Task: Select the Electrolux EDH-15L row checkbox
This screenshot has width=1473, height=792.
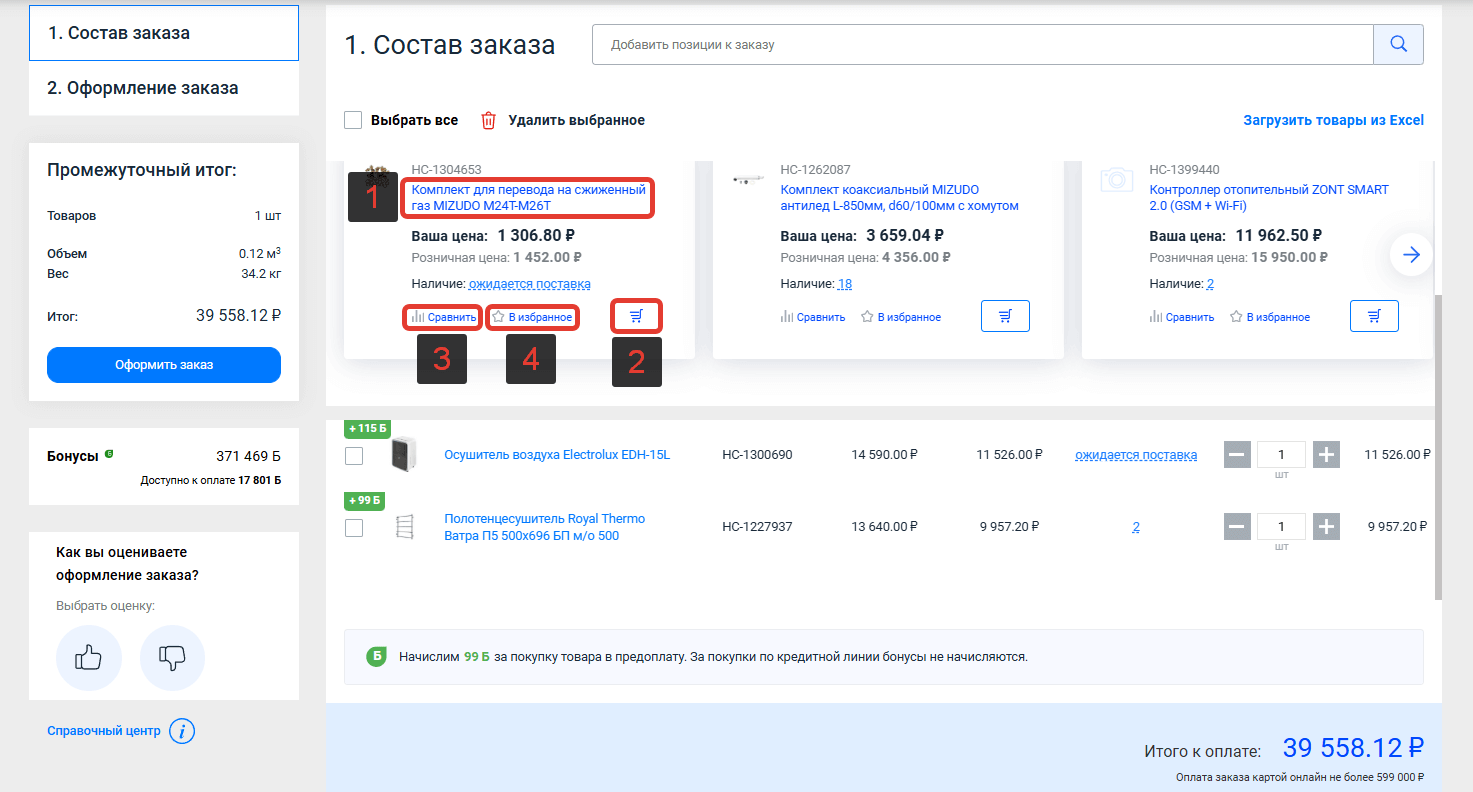Action: (353, 456)
